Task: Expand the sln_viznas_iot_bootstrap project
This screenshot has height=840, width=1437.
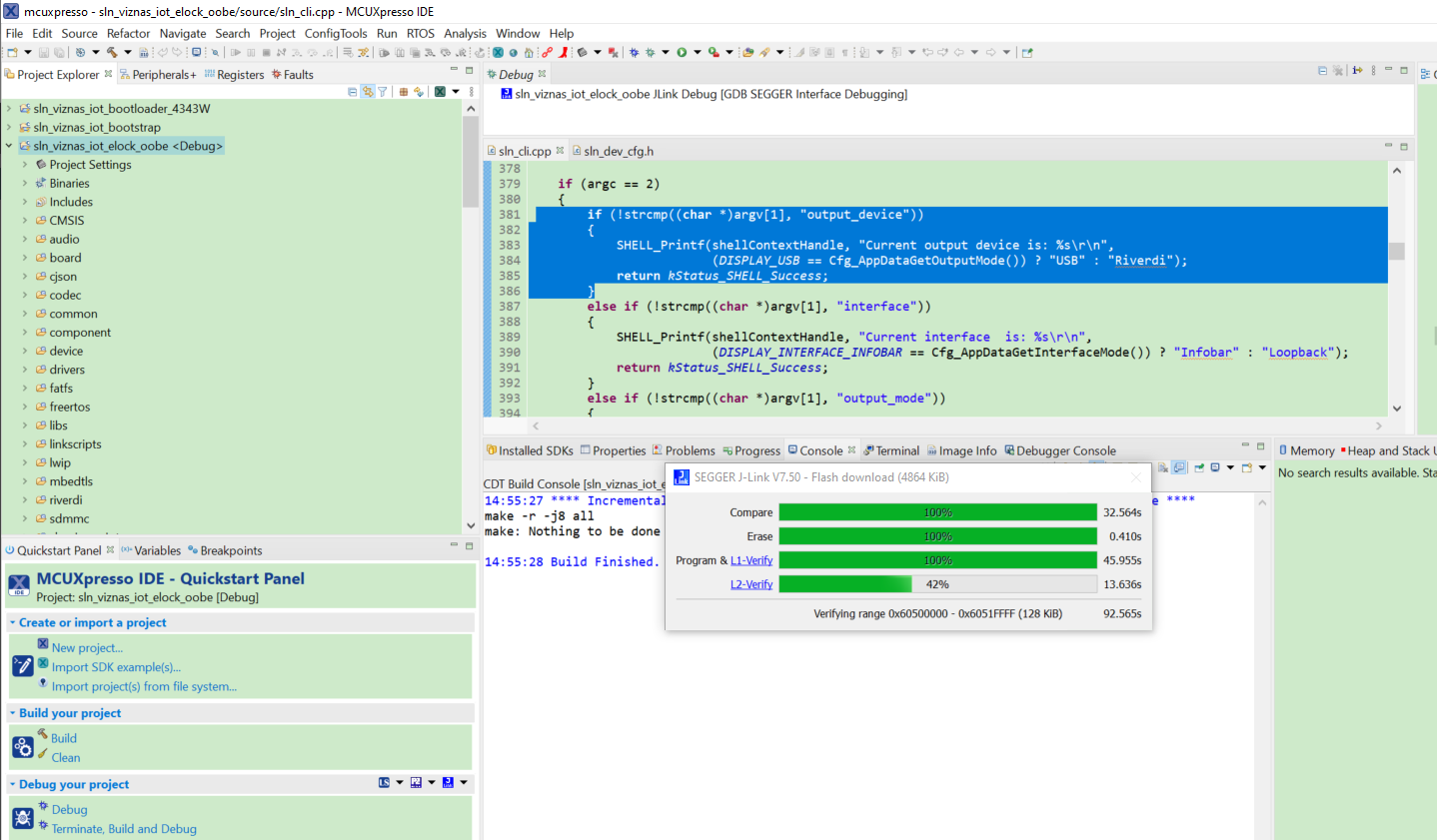Action: 9,128
